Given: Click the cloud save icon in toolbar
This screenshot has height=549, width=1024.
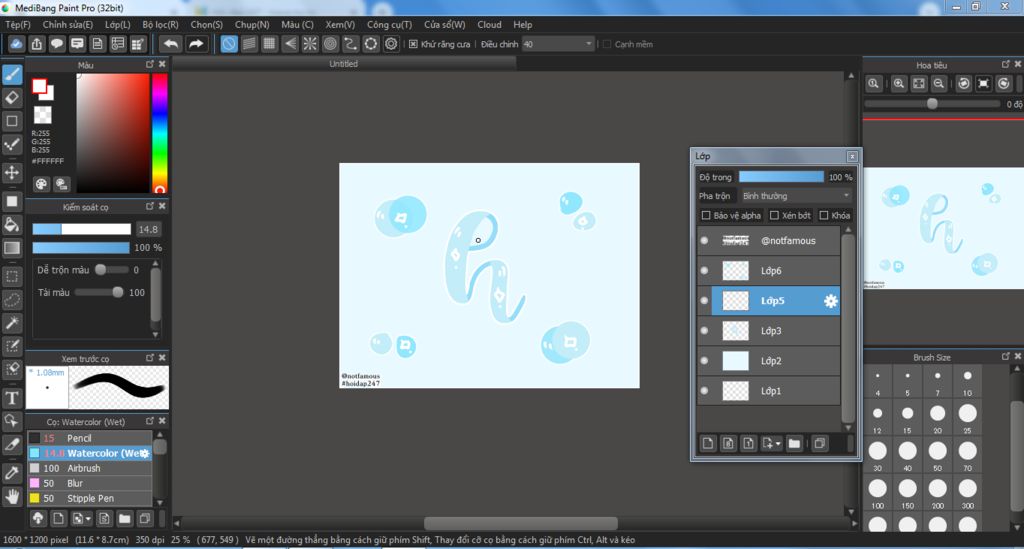Looking at the screenshot, I should pyautogui.click(x=16, y=44).
